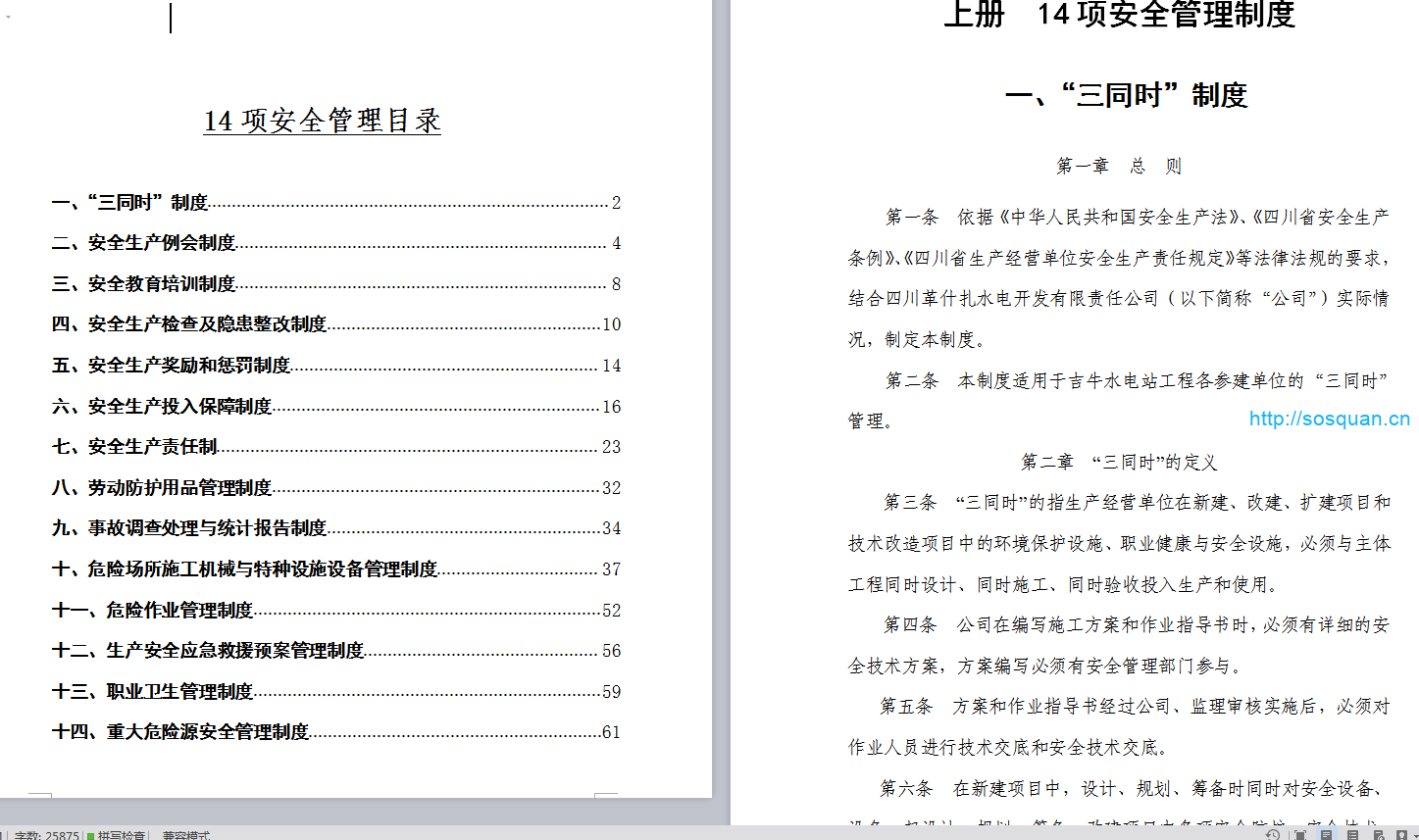Select 安全生产责任制 contents entry
The width and height of the screenshot is (1419, 840).
pyautogui.click(x=134, y=447)
